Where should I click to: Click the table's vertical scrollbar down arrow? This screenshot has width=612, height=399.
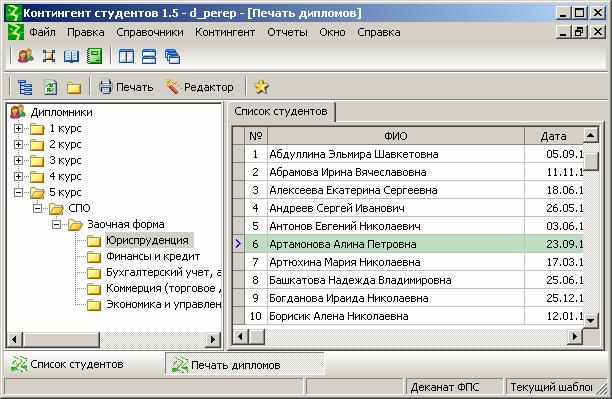point(590,320)
